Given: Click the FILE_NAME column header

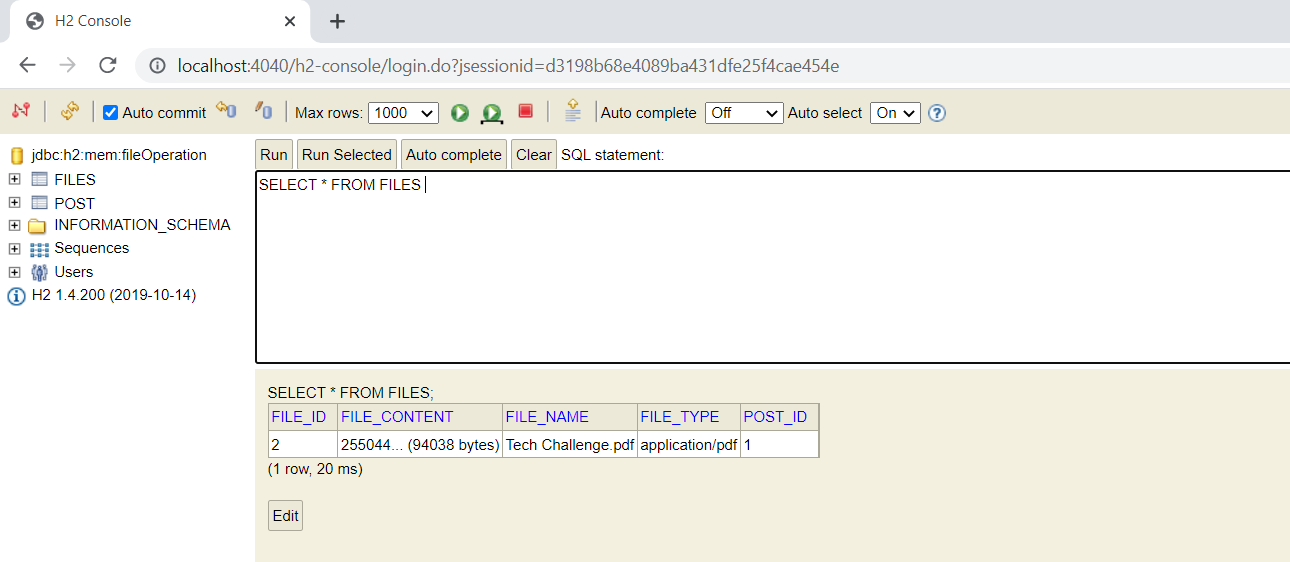Looking at the screenshot, I should tap(570, 417).
